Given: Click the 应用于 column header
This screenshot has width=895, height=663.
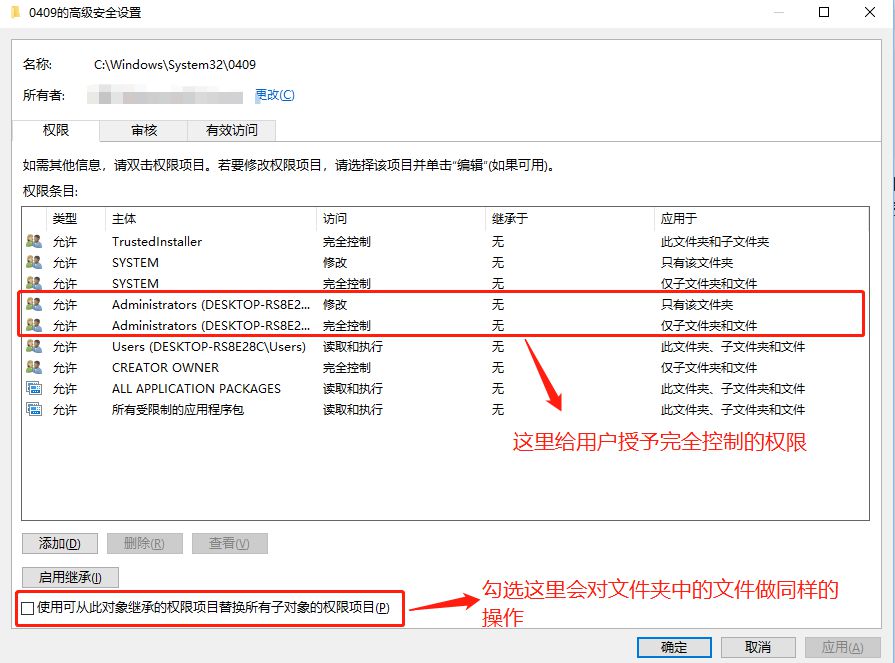Looking at the screenshot, I should (x=678, y=218).
